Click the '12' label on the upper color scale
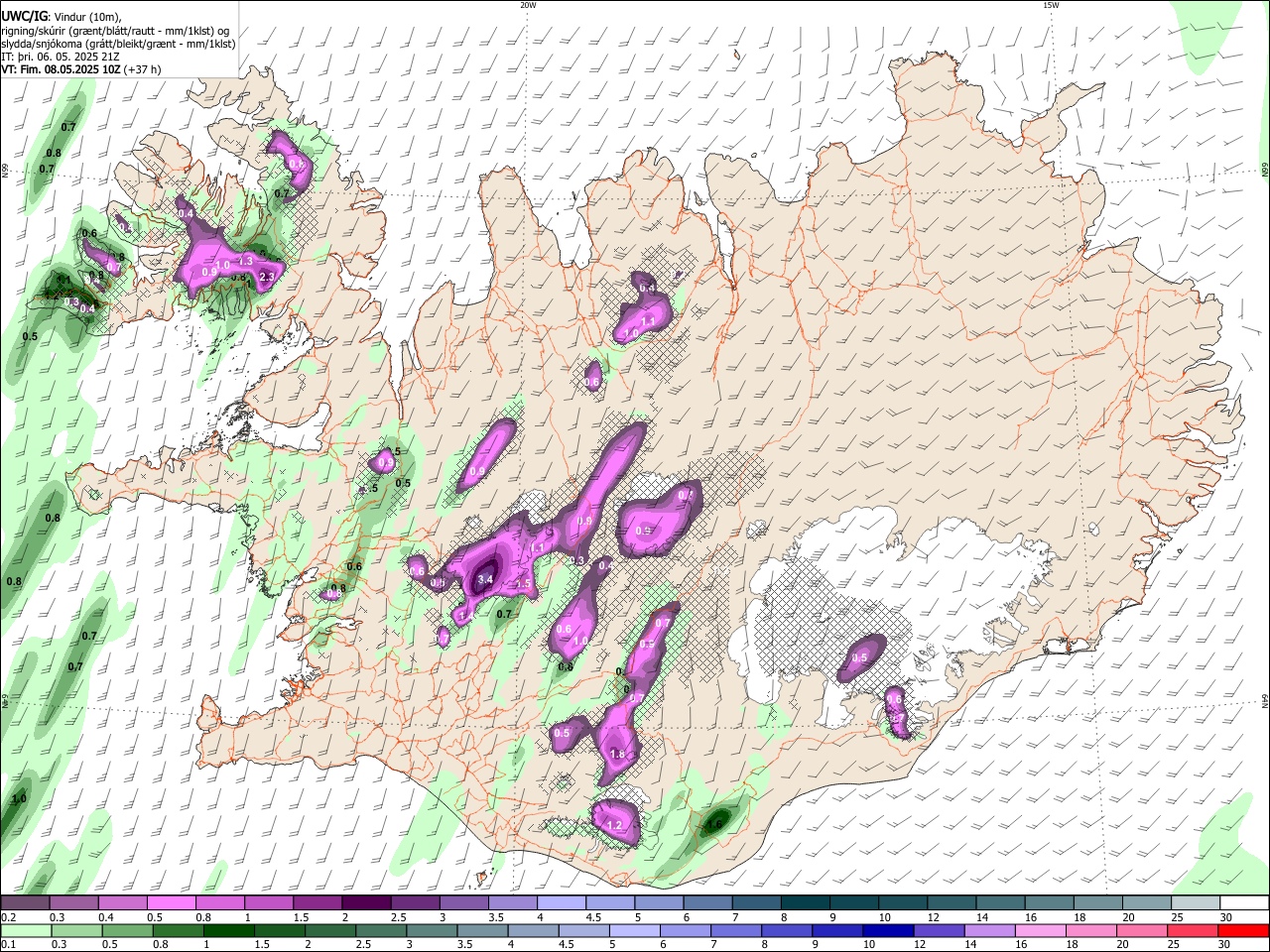The width and height of the screenshot is (1270, 952). 934,917
